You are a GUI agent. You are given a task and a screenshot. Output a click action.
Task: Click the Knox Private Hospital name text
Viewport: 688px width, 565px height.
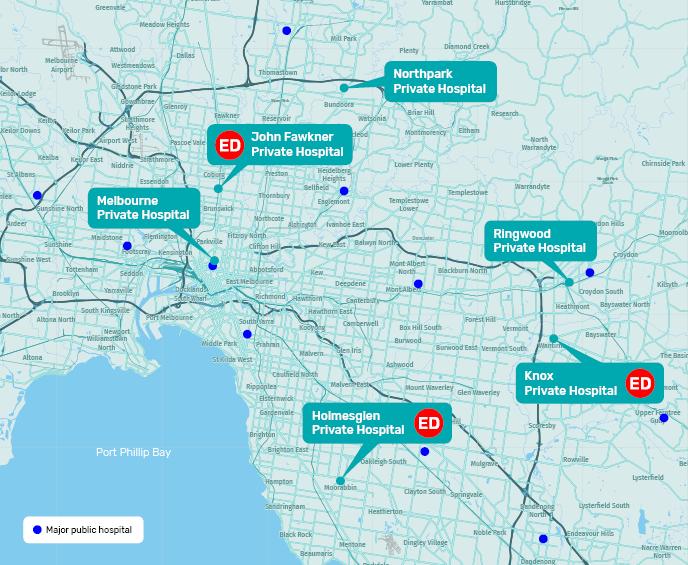(570, 383)
